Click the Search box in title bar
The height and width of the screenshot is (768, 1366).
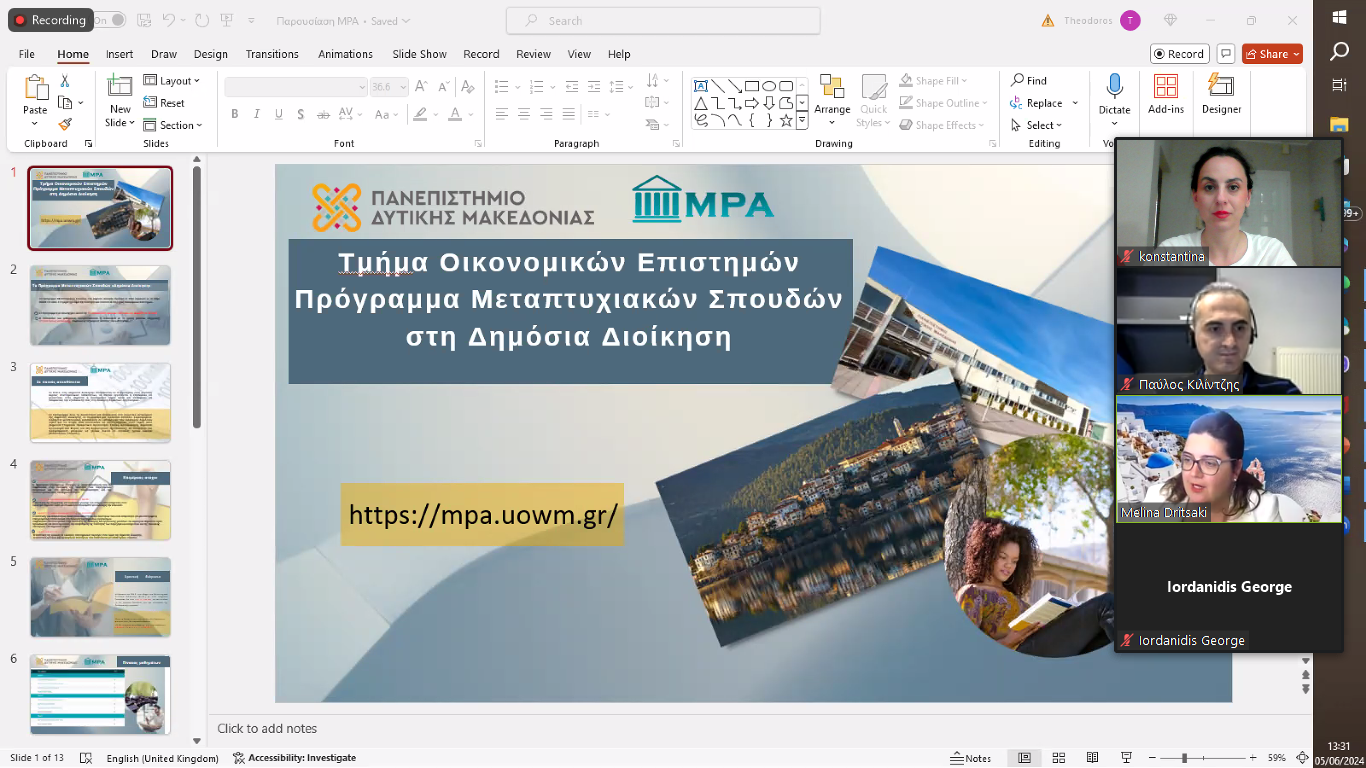[x=663, y=20]
